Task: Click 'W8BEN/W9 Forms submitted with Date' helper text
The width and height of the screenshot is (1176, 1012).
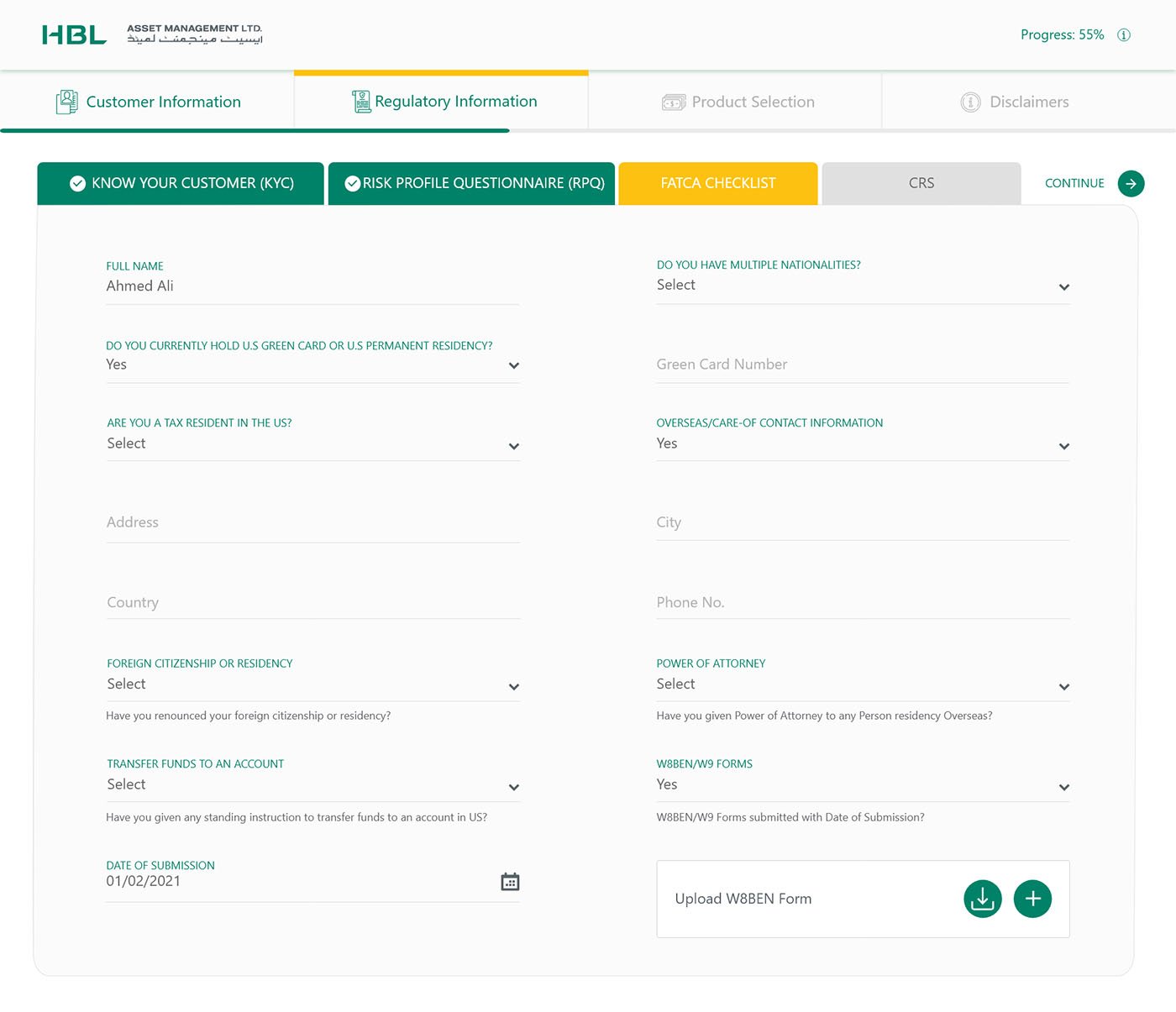Action: [x=790, y=817]
